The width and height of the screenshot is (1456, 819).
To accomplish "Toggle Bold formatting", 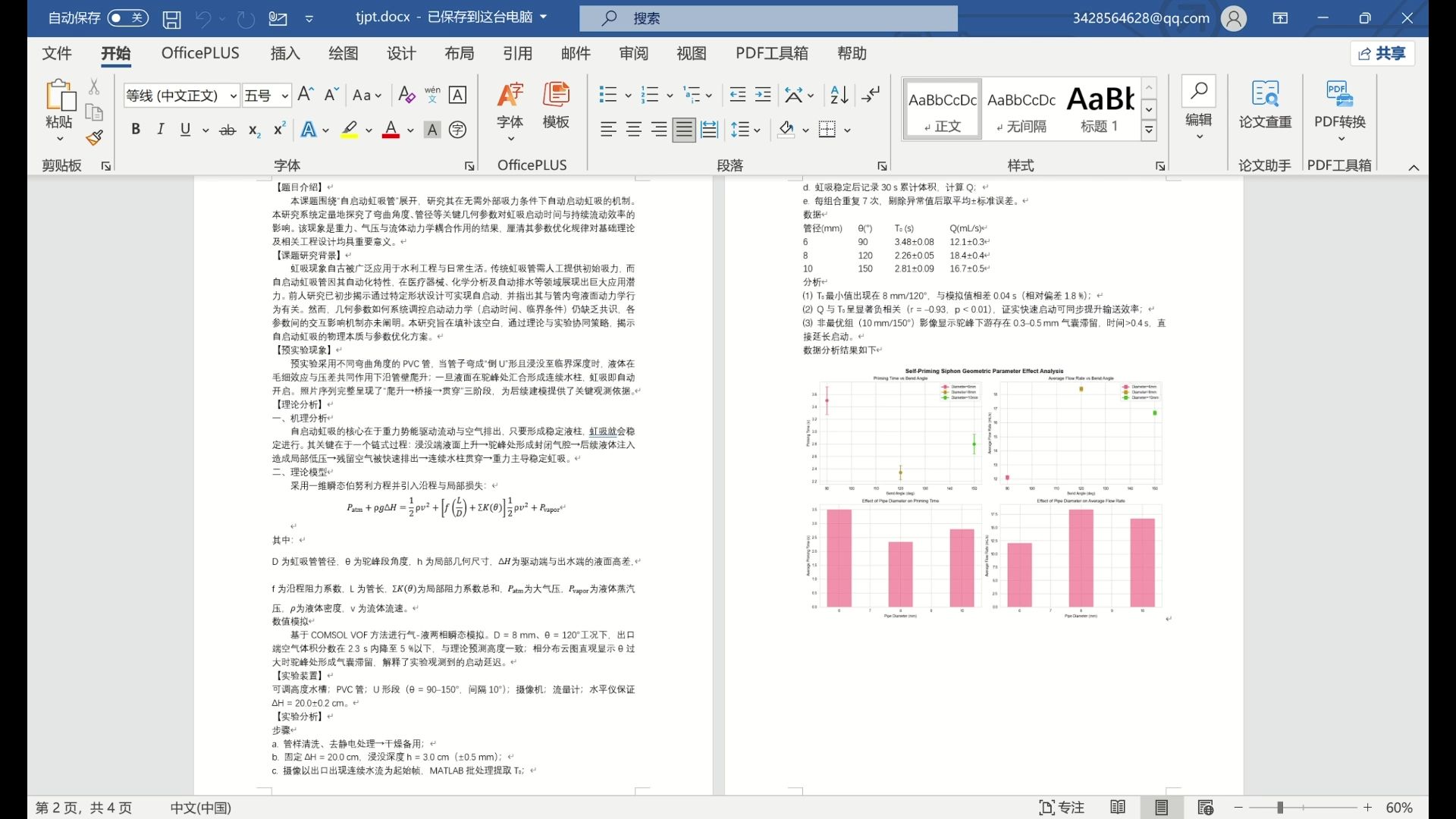I will point(136,130).
